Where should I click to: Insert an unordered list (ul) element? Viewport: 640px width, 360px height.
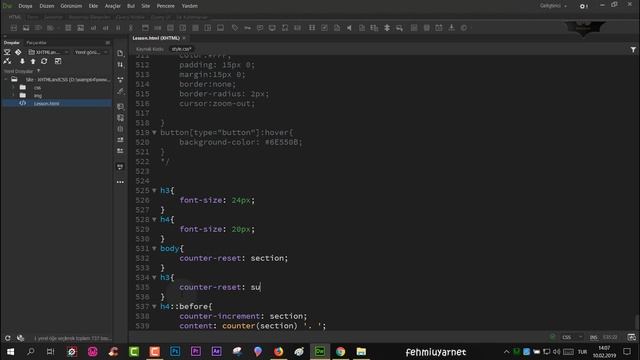click(x=93, y=28)
